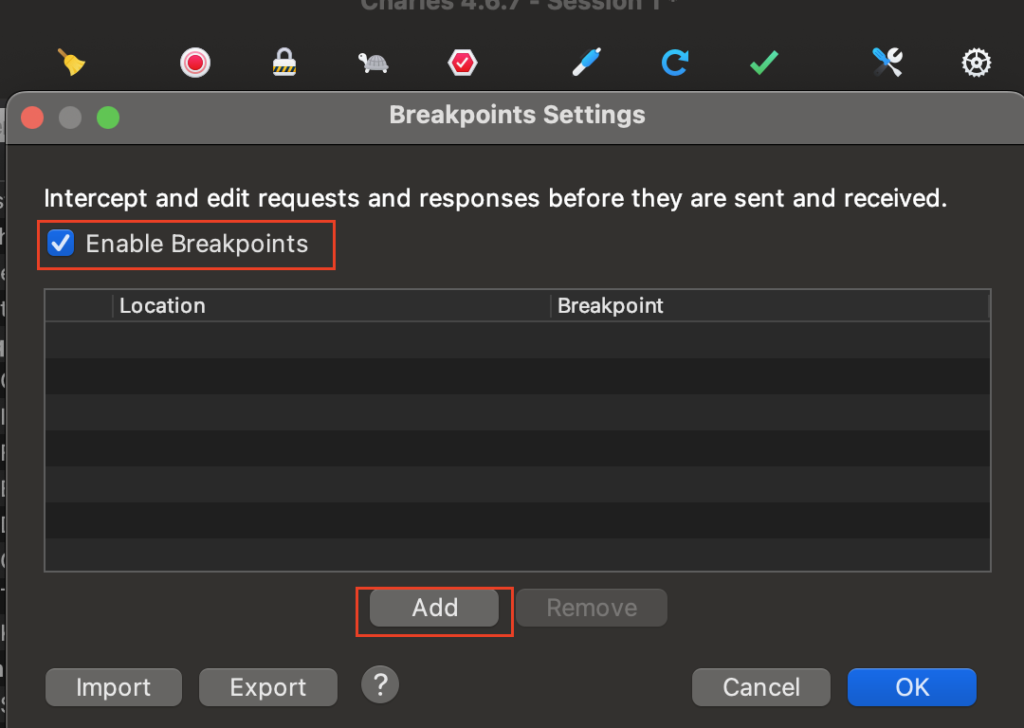The width and height of the screenshot is (1024, 728).
Task: Uncheck the Enable Breakpoints checkbox
Action: tap(62, 244)
